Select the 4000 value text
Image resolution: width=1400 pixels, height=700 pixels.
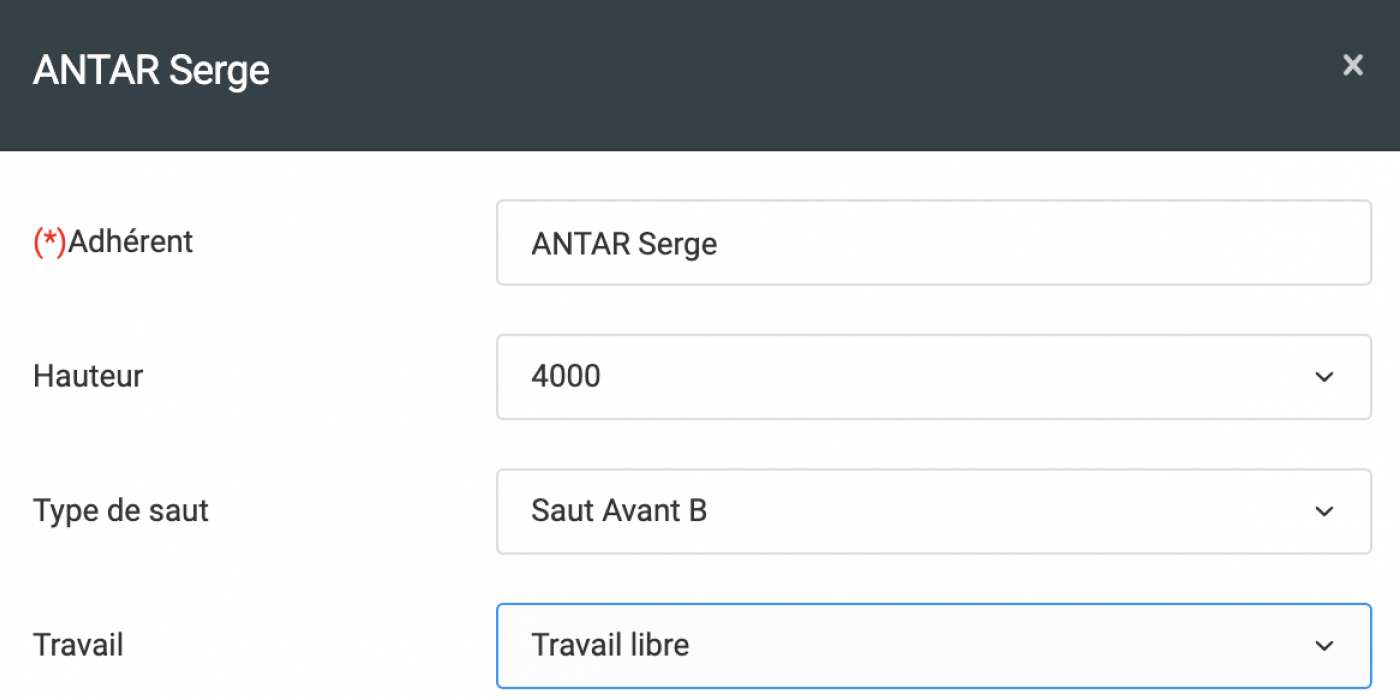pos(566,377)
